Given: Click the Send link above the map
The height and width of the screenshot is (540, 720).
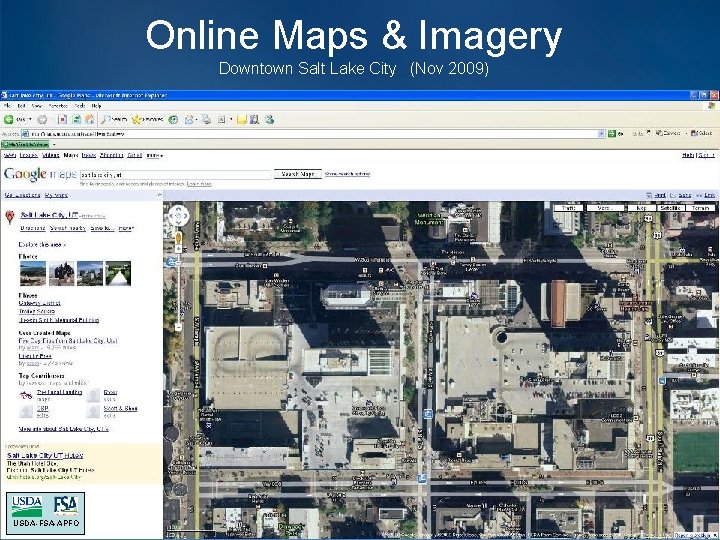Looking at the screenshot, I should [x=685, y=195].
